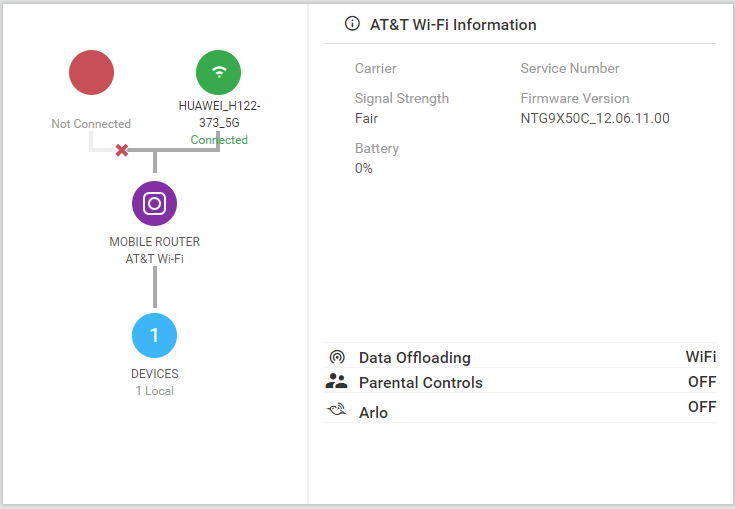The height and width of the screenshot is (509, 735).
Task: Toggle the Arlo OFF status
Action: (x=701, y=407)
